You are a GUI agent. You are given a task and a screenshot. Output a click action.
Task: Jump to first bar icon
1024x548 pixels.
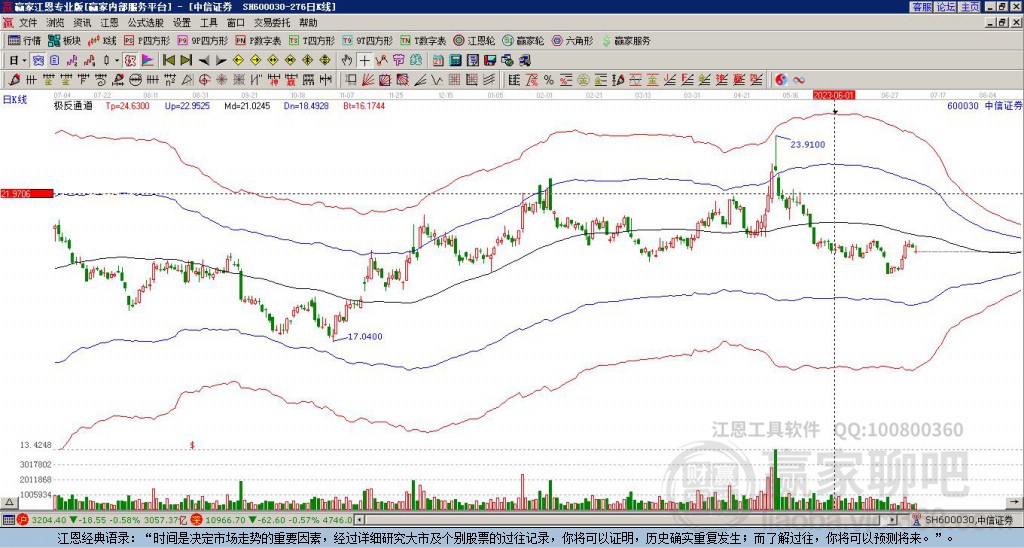(x=168, y=61)
